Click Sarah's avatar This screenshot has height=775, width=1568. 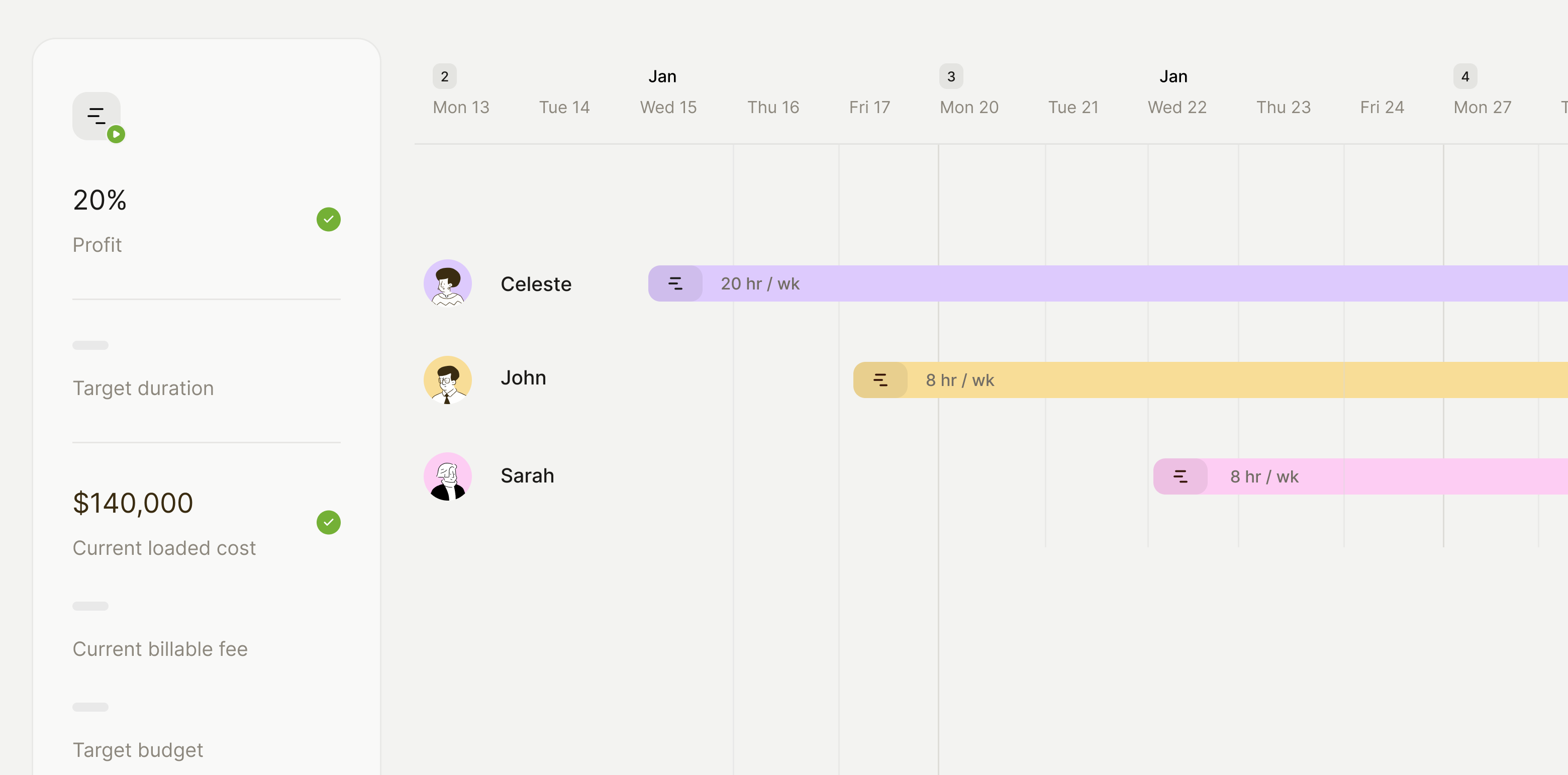click(447, 476)
